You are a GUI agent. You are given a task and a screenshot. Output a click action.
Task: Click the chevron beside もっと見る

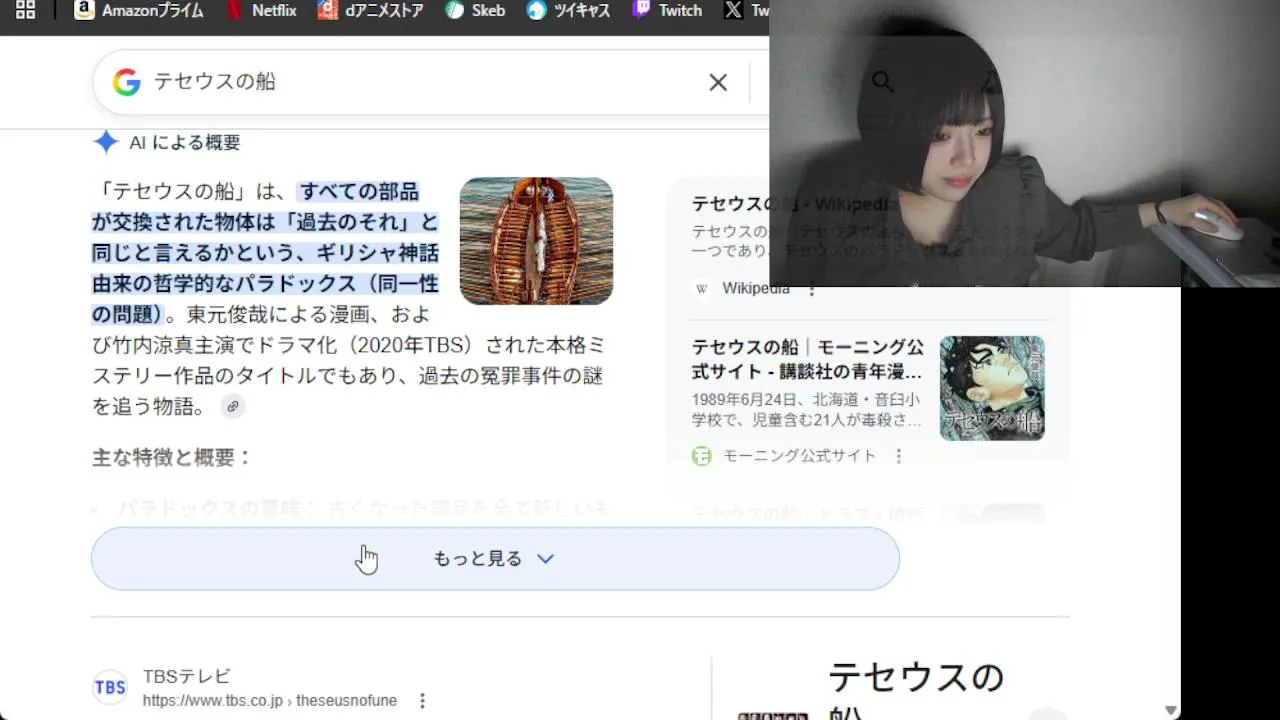545,559
